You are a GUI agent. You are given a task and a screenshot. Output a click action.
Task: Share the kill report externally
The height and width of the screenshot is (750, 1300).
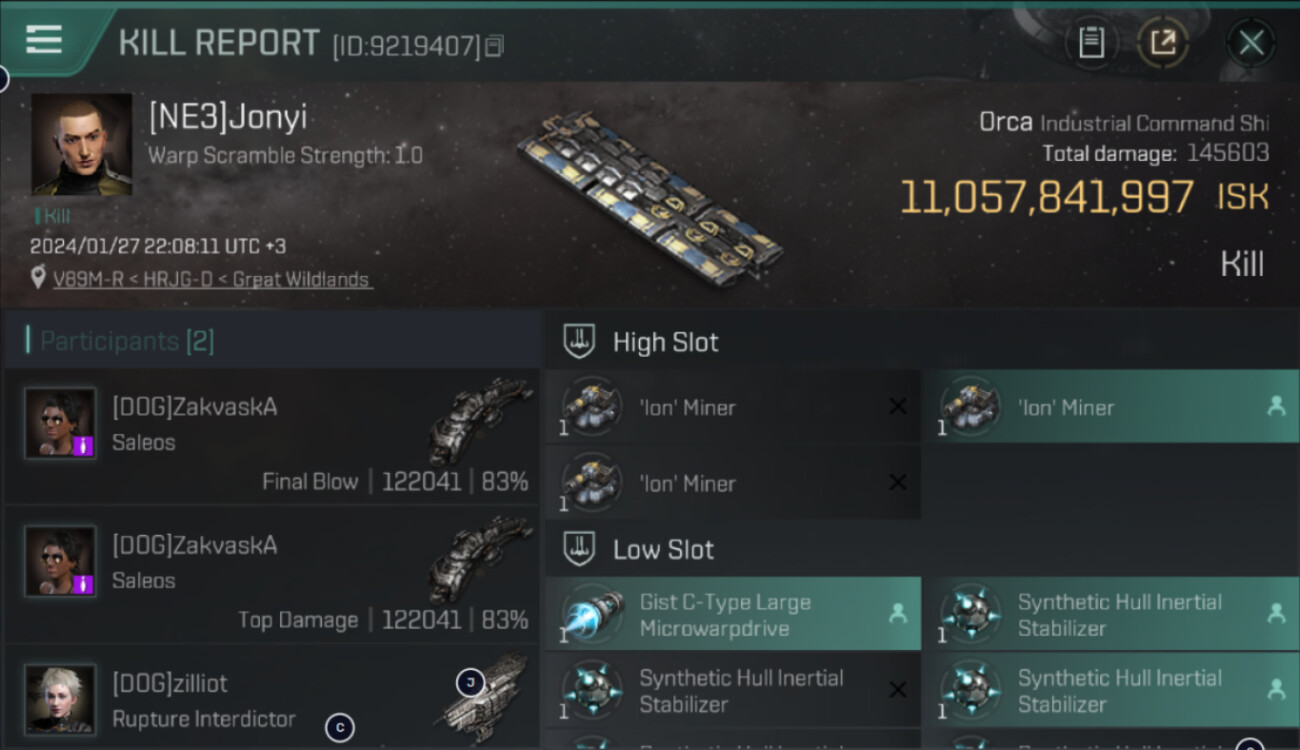1163,42
